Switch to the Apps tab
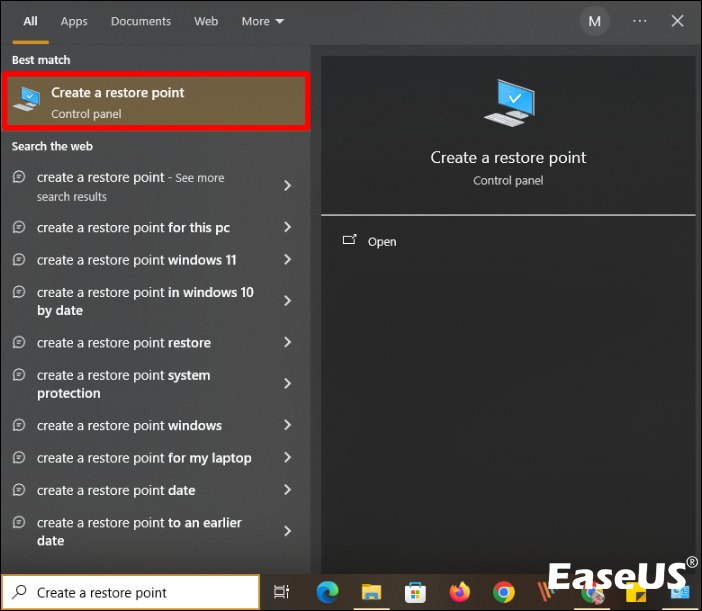Viewport: 702px width, 611px height. [74, 21]
